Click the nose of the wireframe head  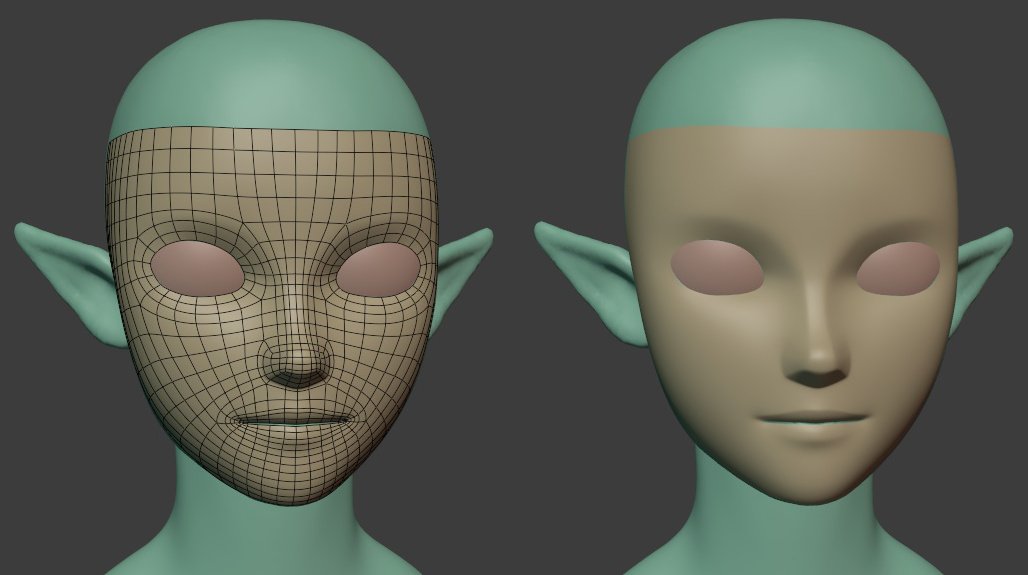[297, 362]
